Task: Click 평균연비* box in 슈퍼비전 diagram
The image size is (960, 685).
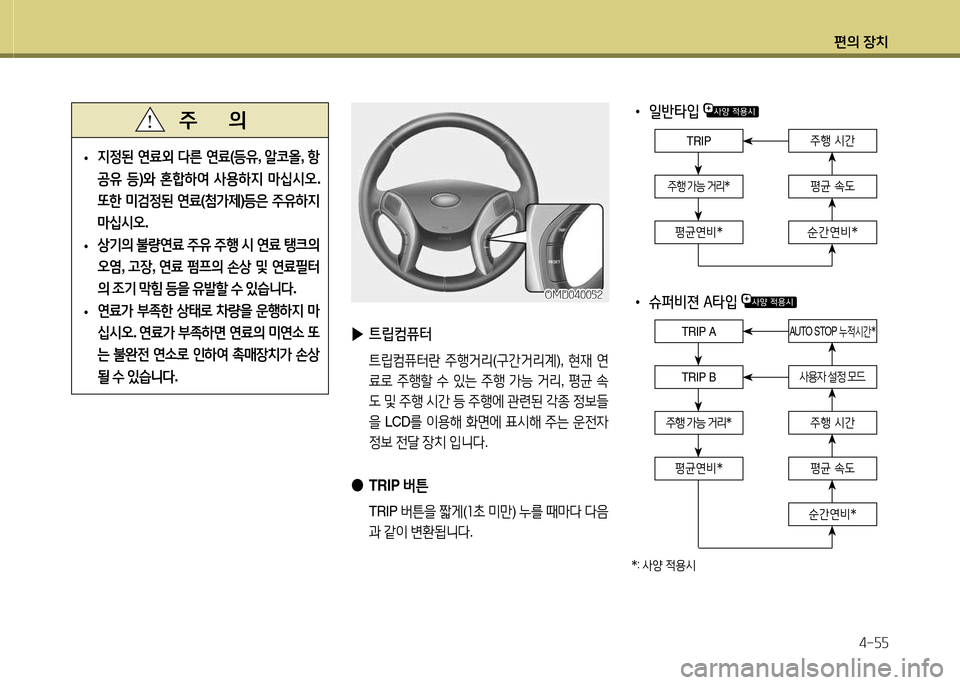Action: 699,468
